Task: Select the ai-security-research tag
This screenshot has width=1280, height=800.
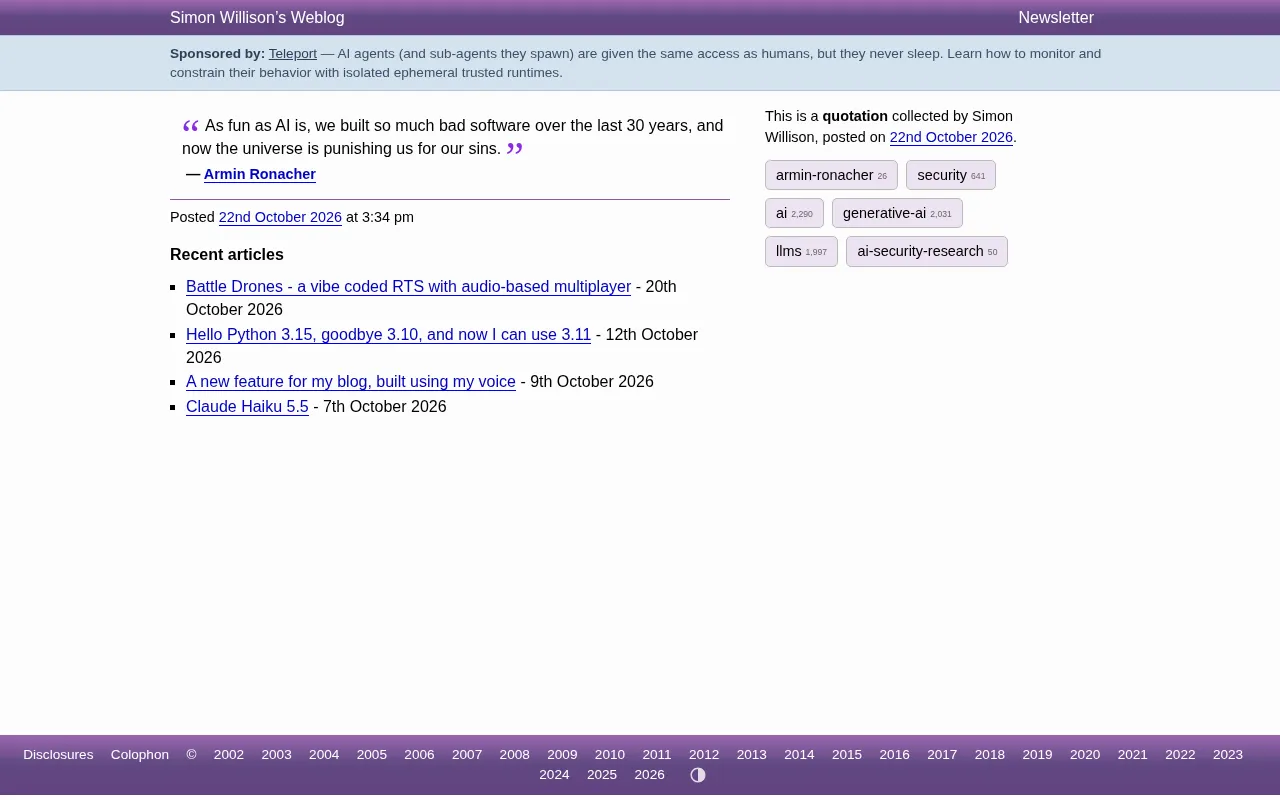Action: tap(927, 251)
